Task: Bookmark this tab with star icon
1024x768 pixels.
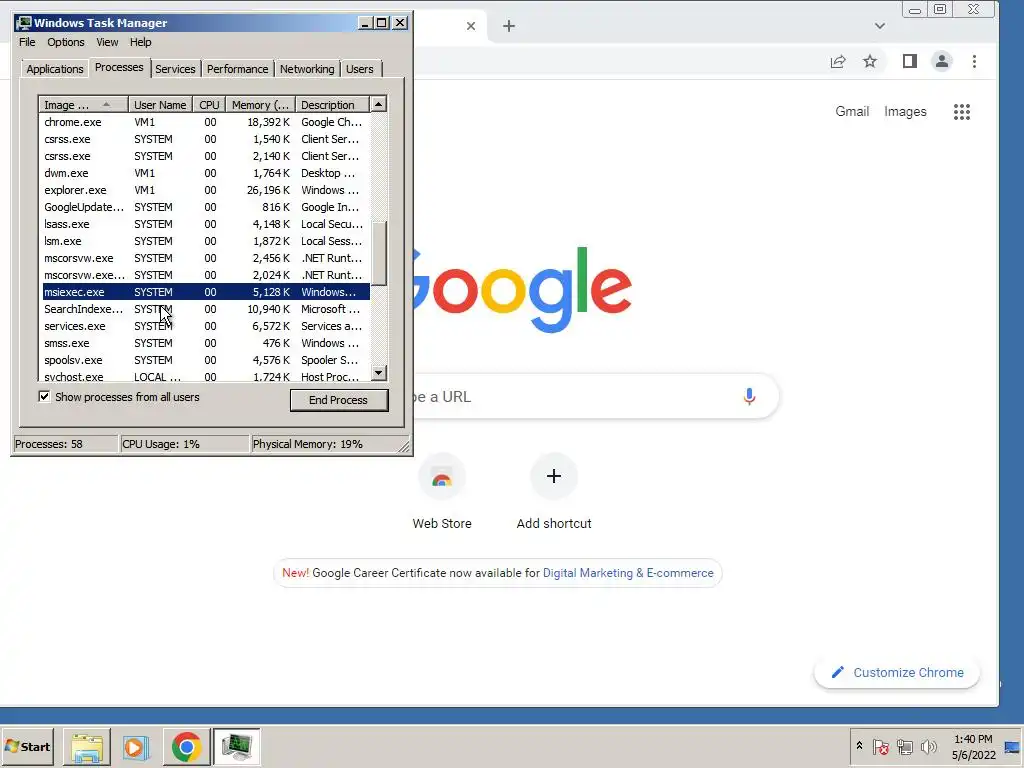Action: click(870, 61)
